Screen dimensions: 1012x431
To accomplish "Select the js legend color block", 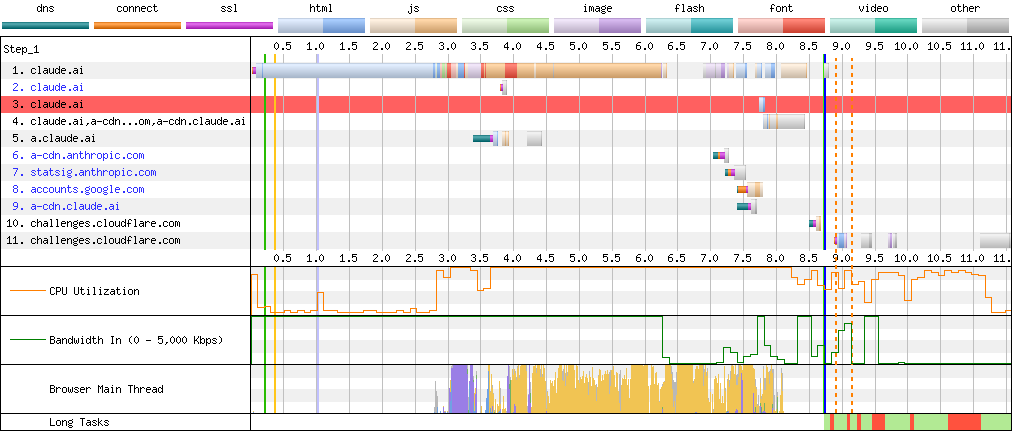I will tap(413, 25).
